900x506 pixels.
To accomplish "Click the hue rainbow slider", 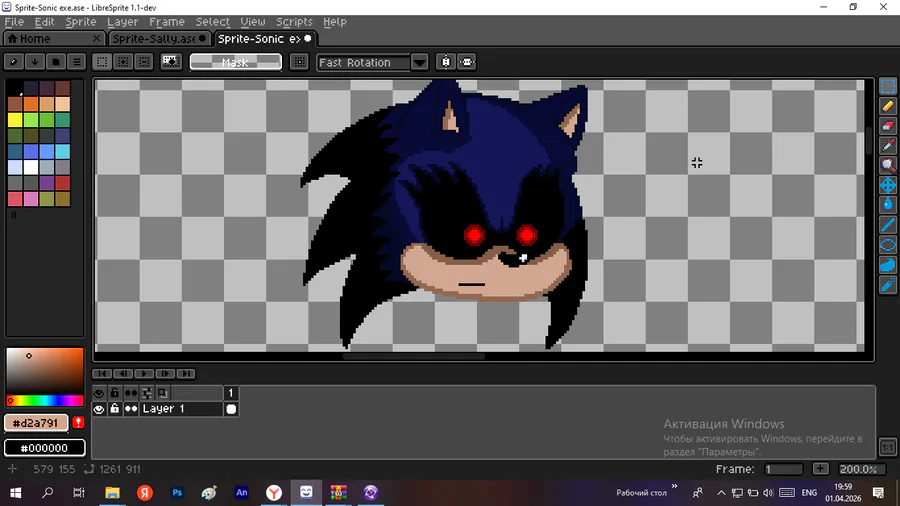I will (45, 400).
